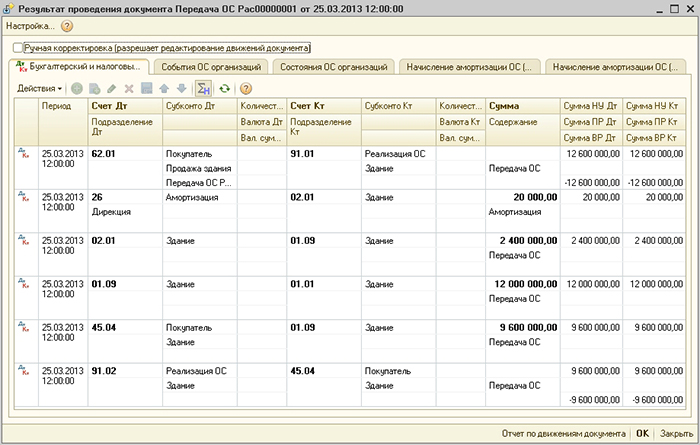Click the Субконто Кт column header
This screenshot has height=445, width=700.
(x=398, y=106)
